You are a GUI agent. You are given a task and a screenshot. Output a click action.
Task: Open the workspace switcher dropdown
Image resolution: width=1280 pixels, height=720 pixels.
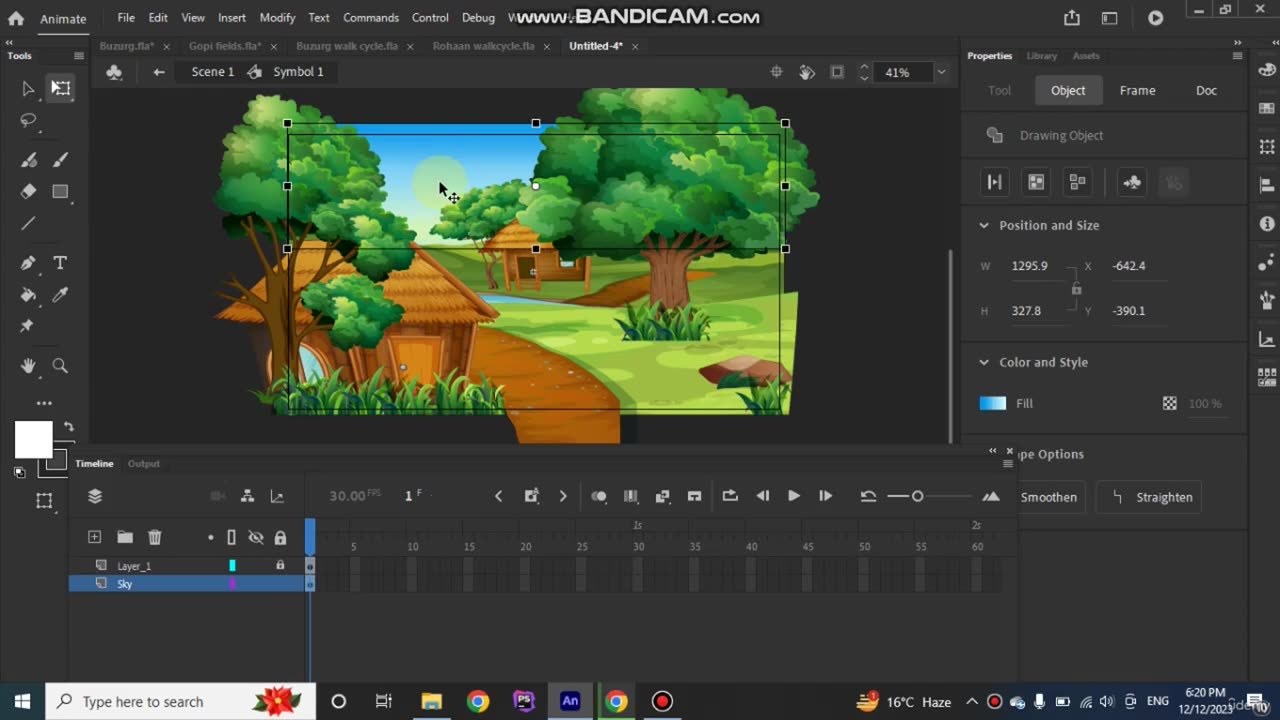(1109, 18)
